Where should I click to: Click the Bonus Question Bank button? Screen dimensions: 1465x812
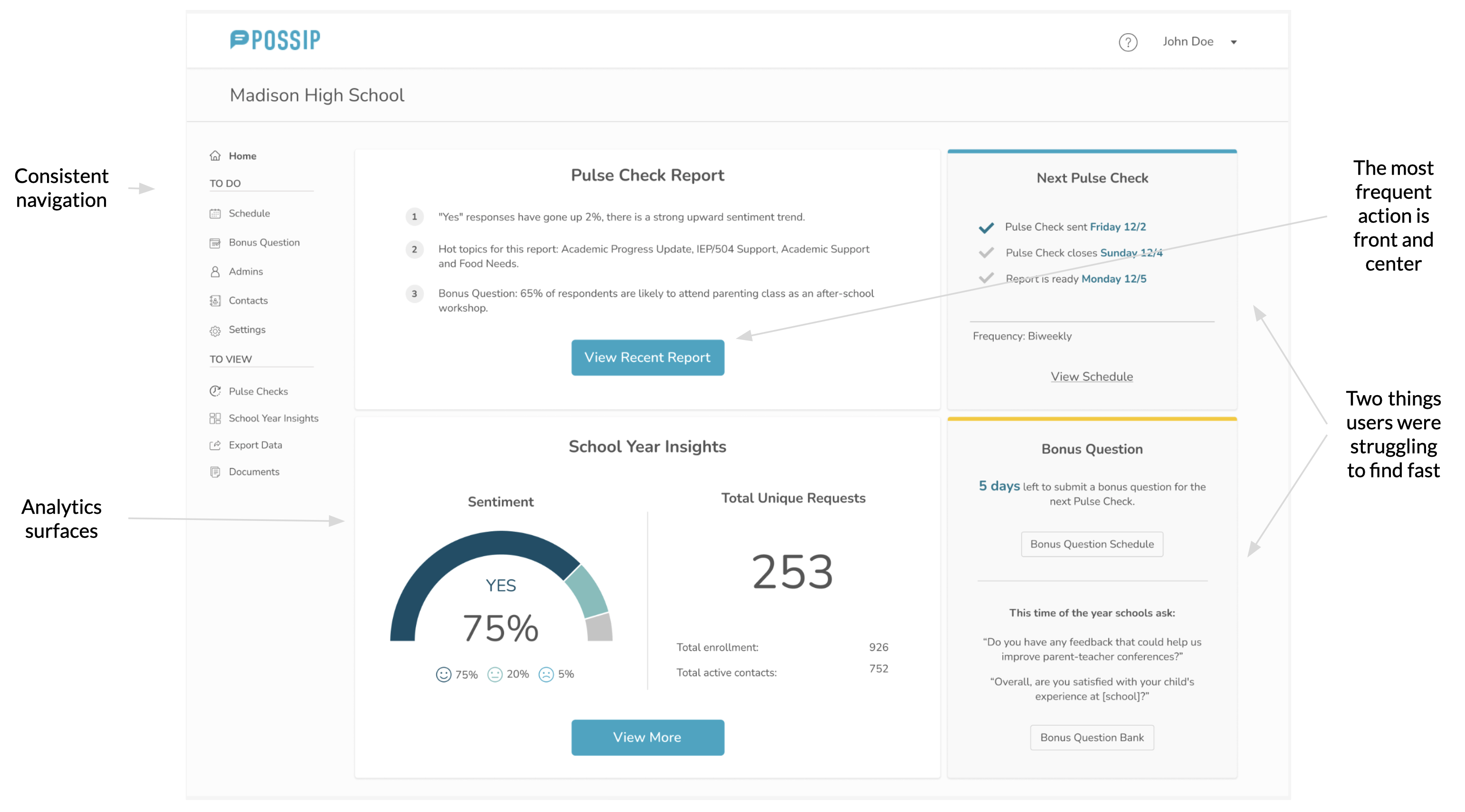(1092, 737)
